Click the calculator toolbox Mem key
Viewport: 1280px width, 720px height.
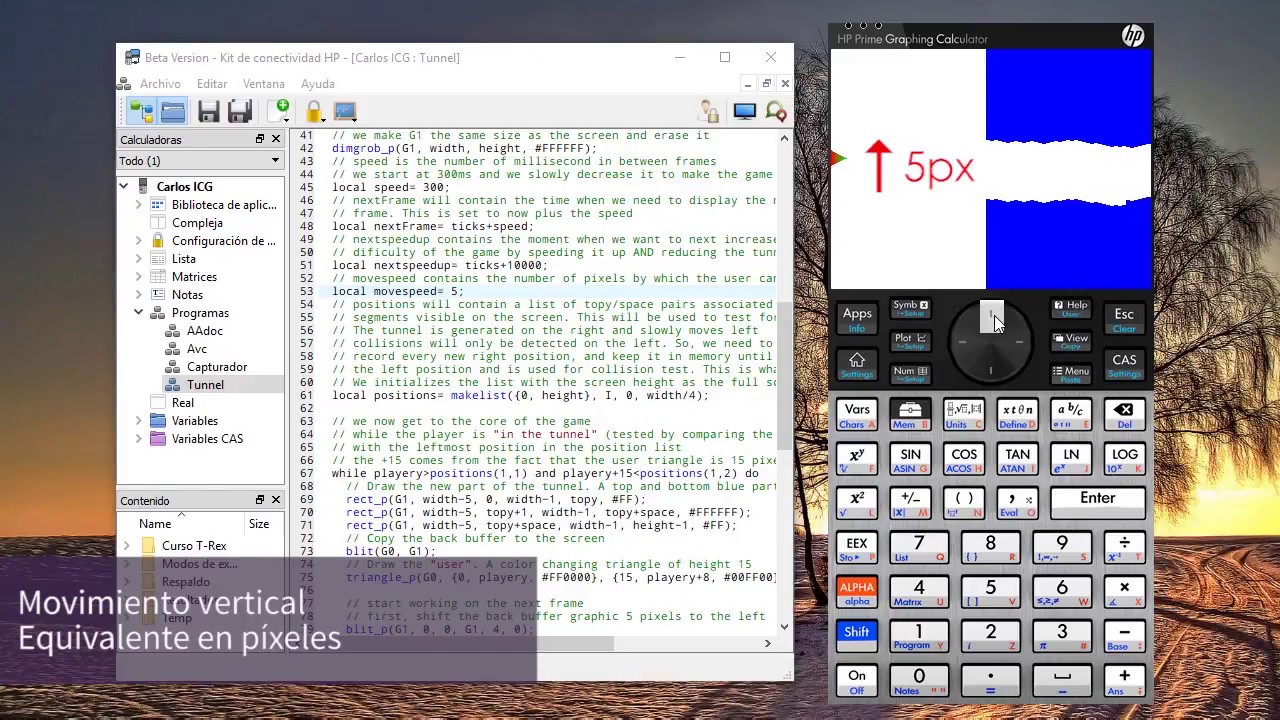[910, 413]
